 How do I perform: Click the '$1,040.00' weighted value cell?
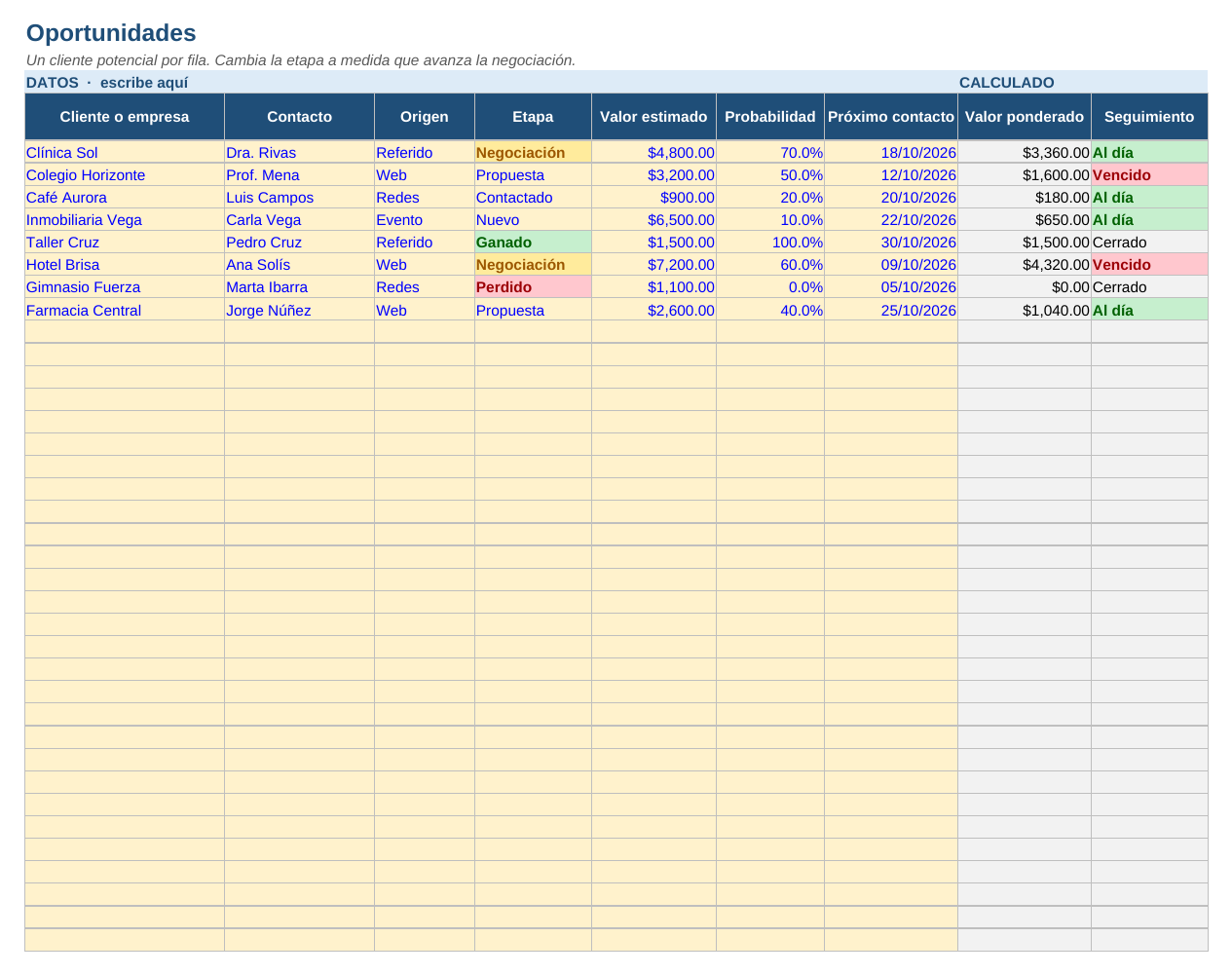click(x=1025, y=310)
